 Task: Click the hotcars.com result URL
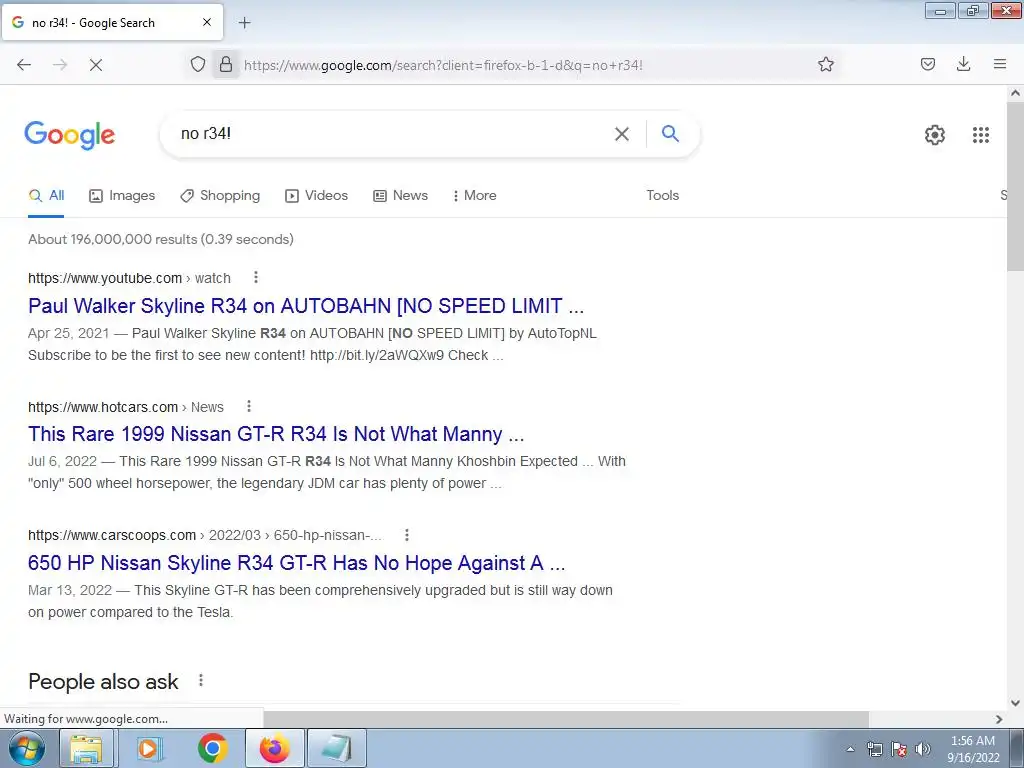[x=125, y=407]
